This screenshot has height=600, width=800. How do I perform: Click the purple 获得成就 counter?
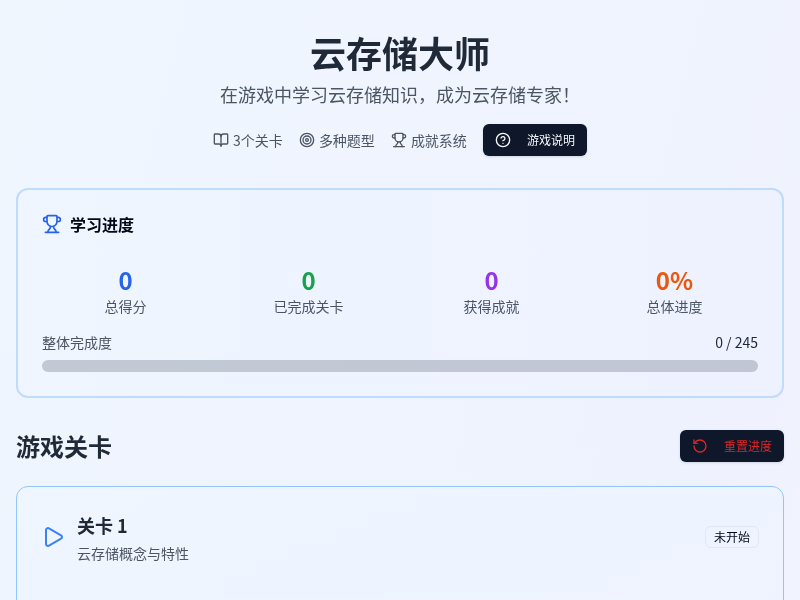[x=489, y=281]
